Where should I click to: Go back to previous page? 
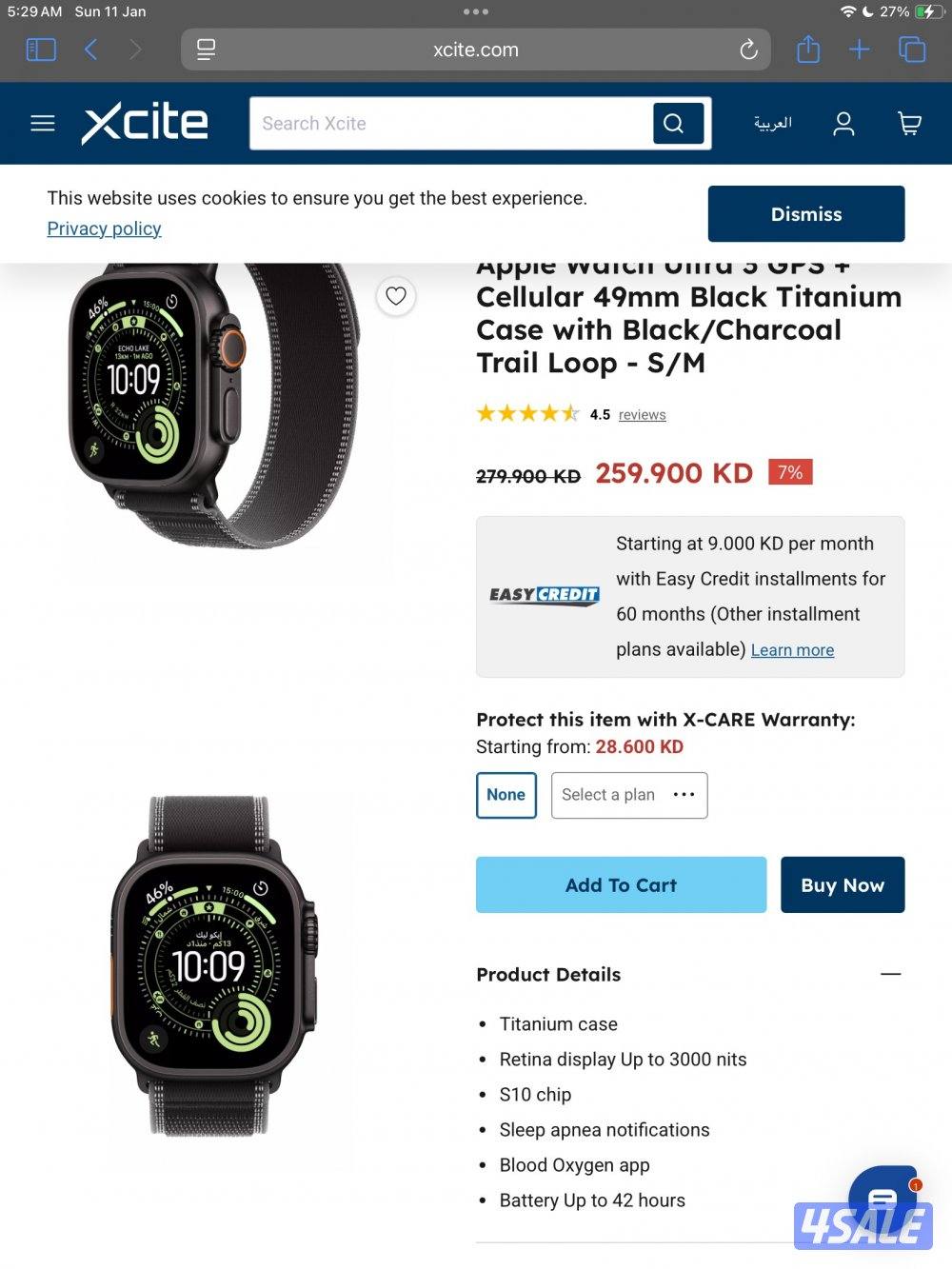(x=91, y=50)
